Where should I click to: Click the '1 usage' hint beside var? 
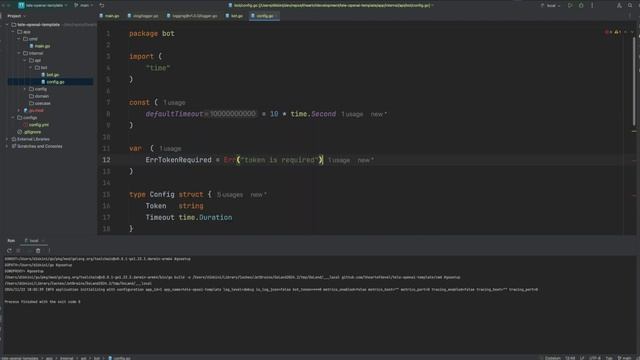(170, 149)
